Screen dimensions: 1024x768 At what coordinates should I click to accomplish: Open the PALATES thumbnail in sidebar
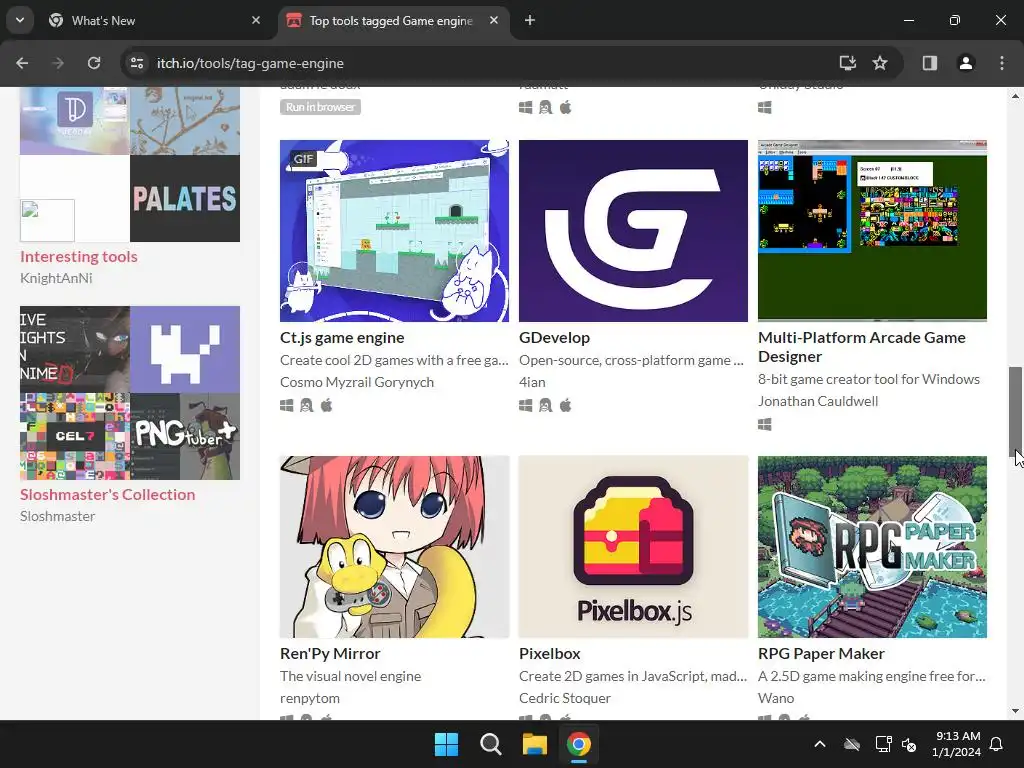pos(185,199)
